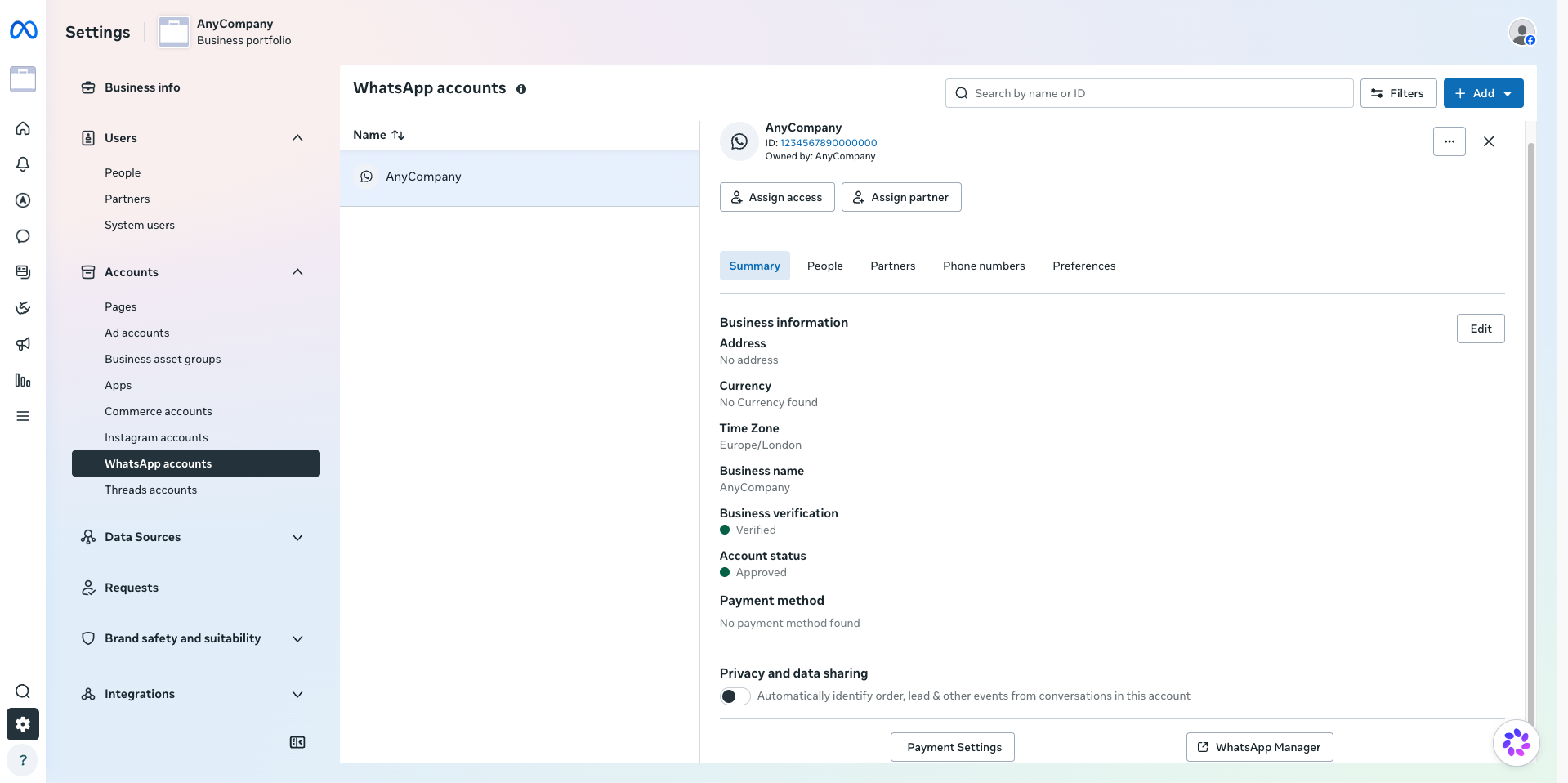Switch to the Preferences tab
1568x783 pixels.
(1083, 266)
